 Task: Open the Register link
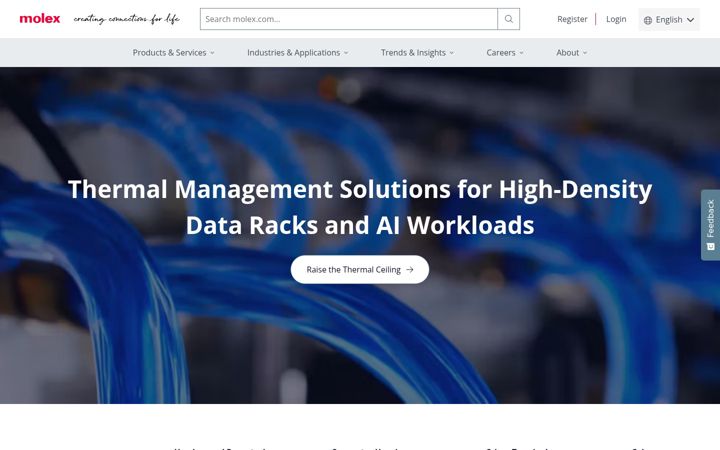click(572, 19)
